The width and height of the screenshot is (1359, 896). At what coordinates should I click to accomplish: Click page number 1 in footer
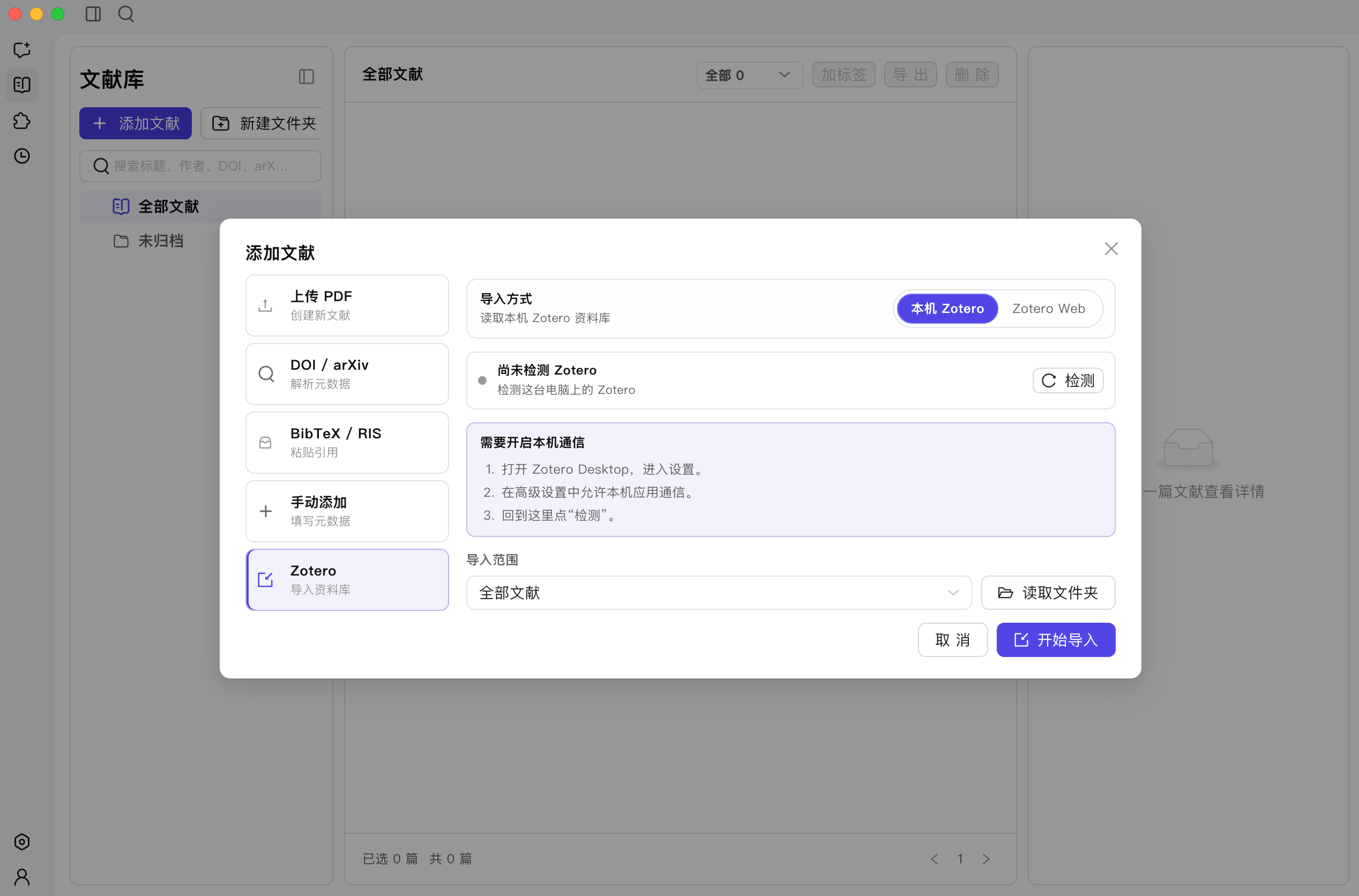tap(960, 859)
